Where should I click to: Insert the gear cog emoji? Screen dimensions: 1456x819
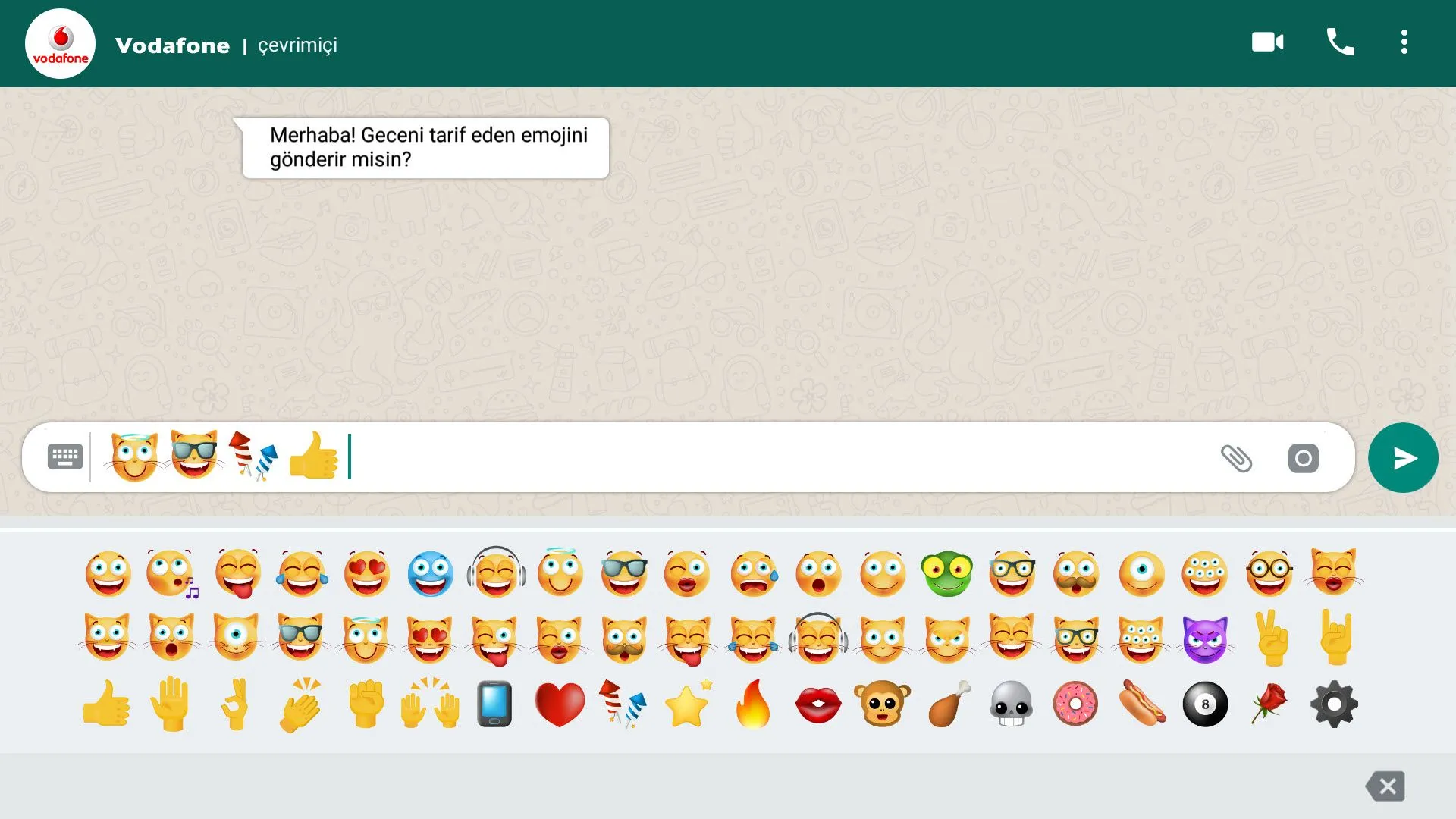(1334, 704)
